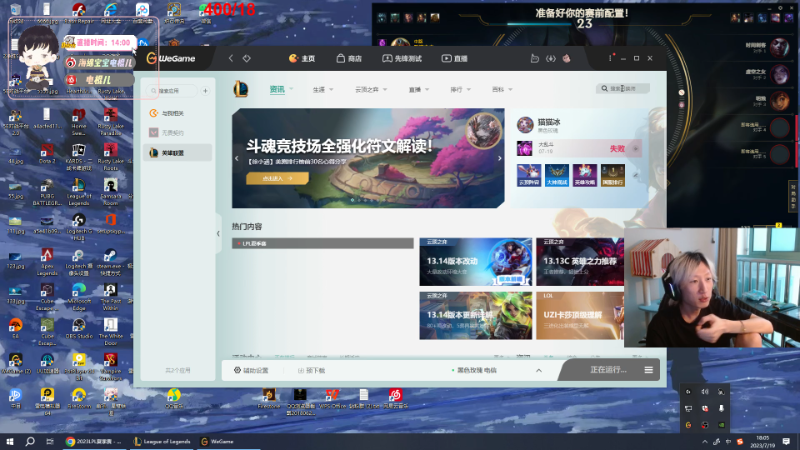Go back with WeGame's left arrow
The width and height of the screenshot is (800, 450).
coord(231,58)
